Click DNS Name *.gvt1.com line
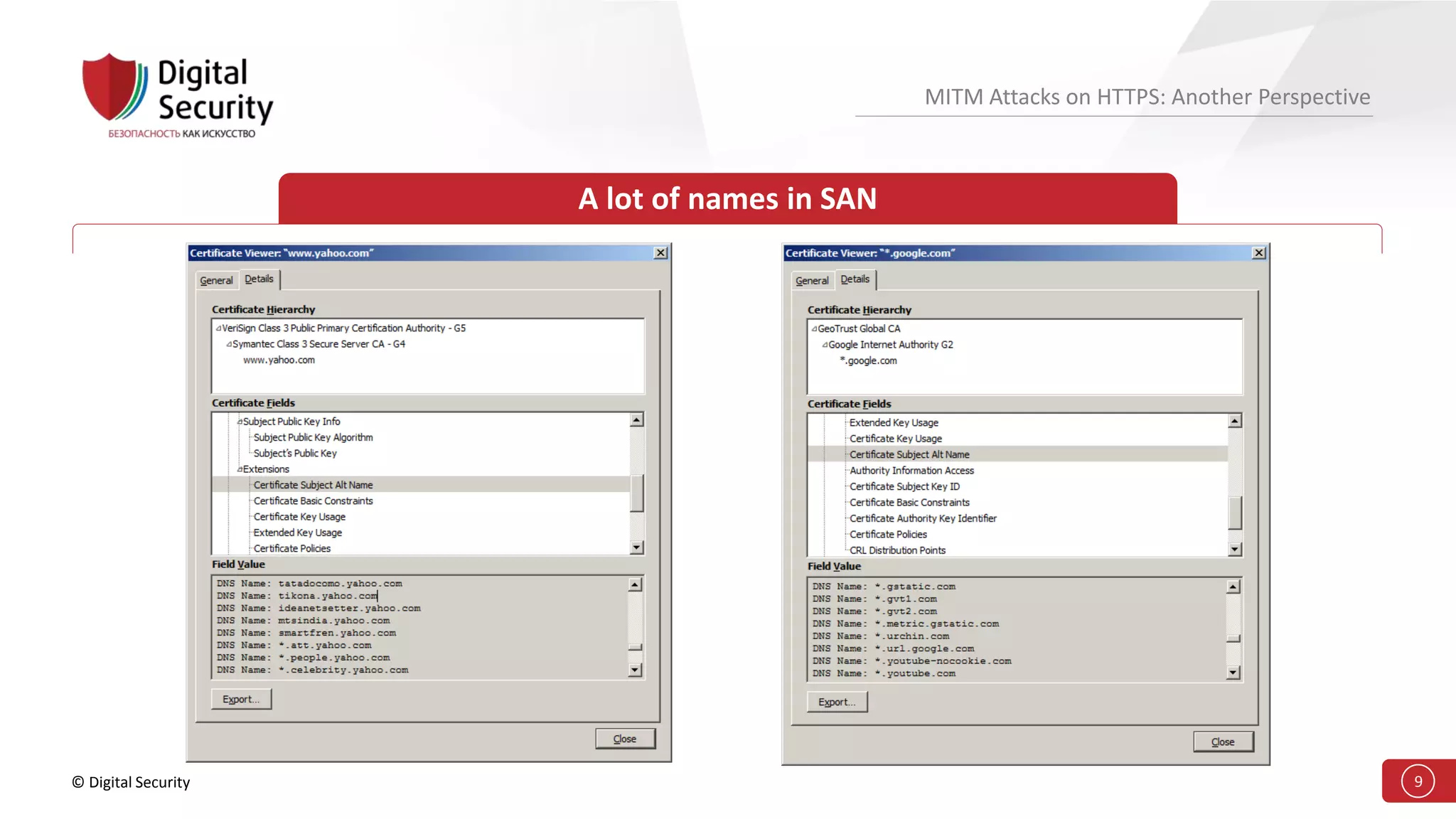The width and height of the screenshot is (1456, 819). point(874,599)
